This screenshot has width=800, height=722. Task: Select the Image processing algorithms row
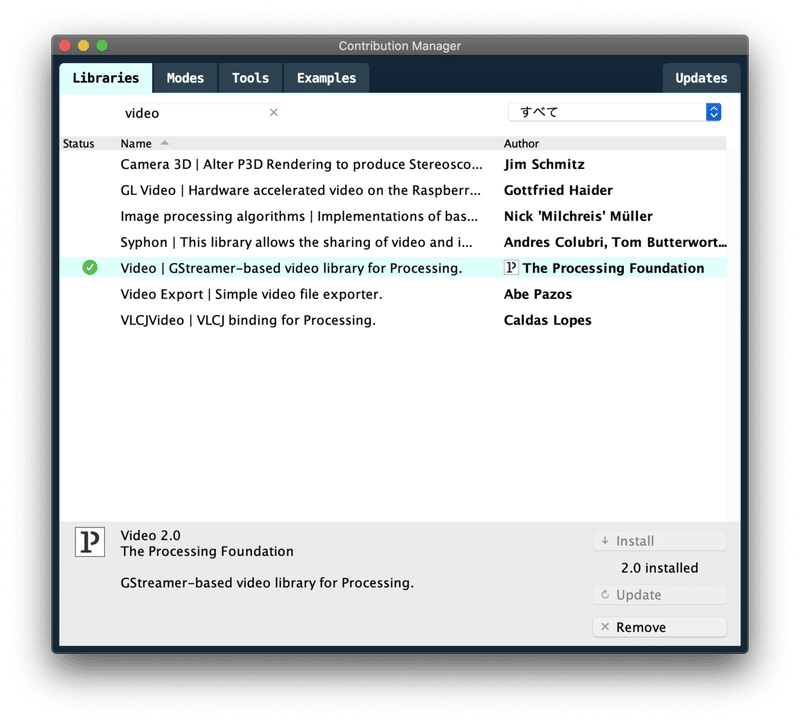[393, 216]
